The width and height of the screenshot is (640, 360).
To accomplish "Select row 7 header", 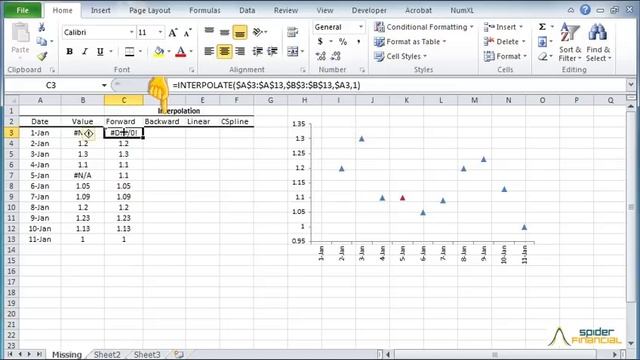I will click(11, 175).
